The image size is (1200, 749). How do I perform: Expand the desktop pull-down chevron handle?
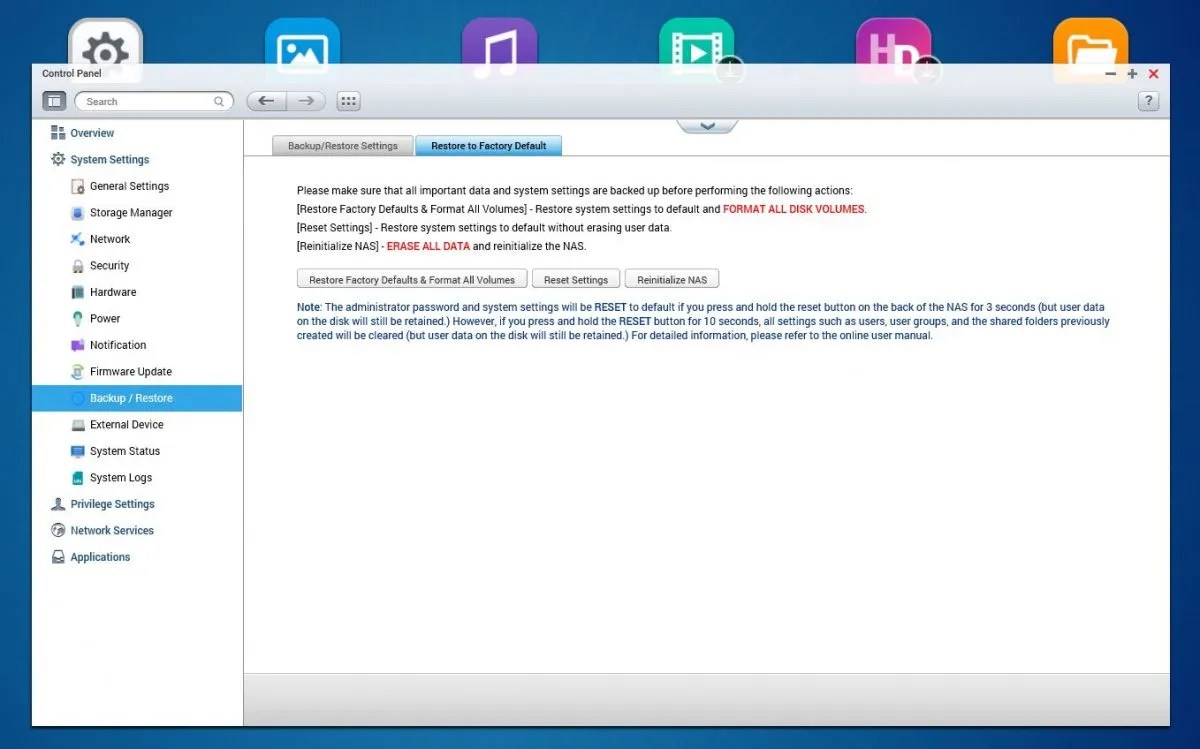coord(707,126)
